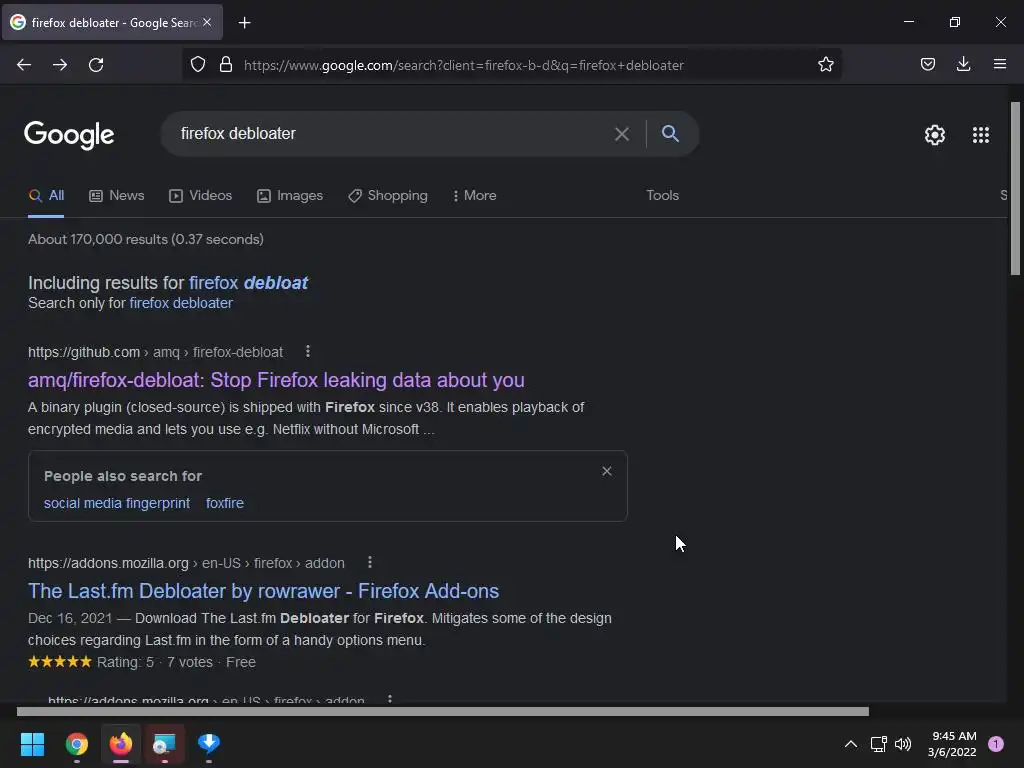1024x768 pixels.
Task: Open the blue download arrow taskbar app
Action: coord(209,743)
